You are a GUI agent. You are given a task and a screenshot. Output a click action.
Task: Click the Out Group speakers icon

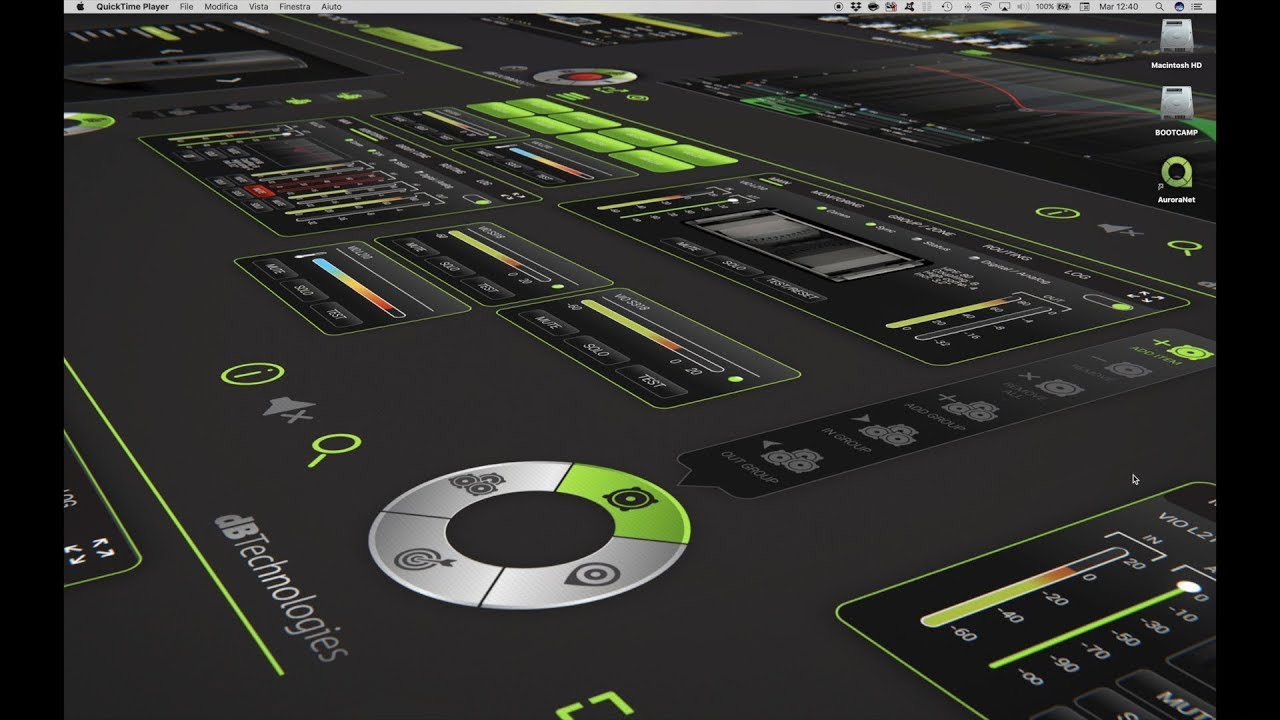coord(792,460)
